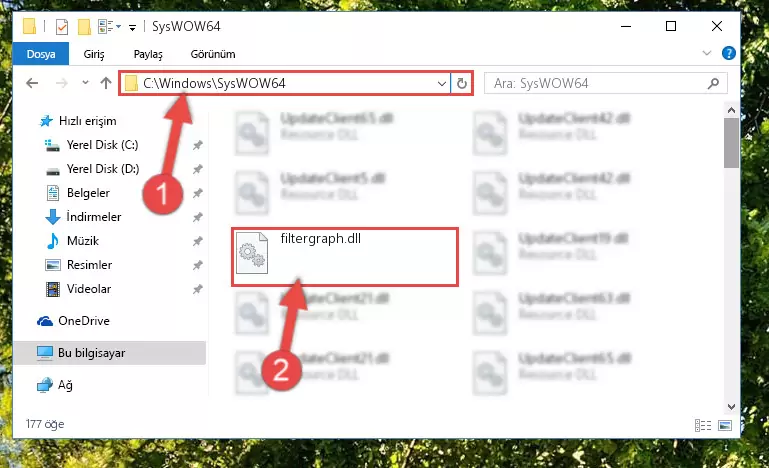Click the Hızlı erişim star icon
The width and height of the screenshot is (769, 468).
[46, 121]
